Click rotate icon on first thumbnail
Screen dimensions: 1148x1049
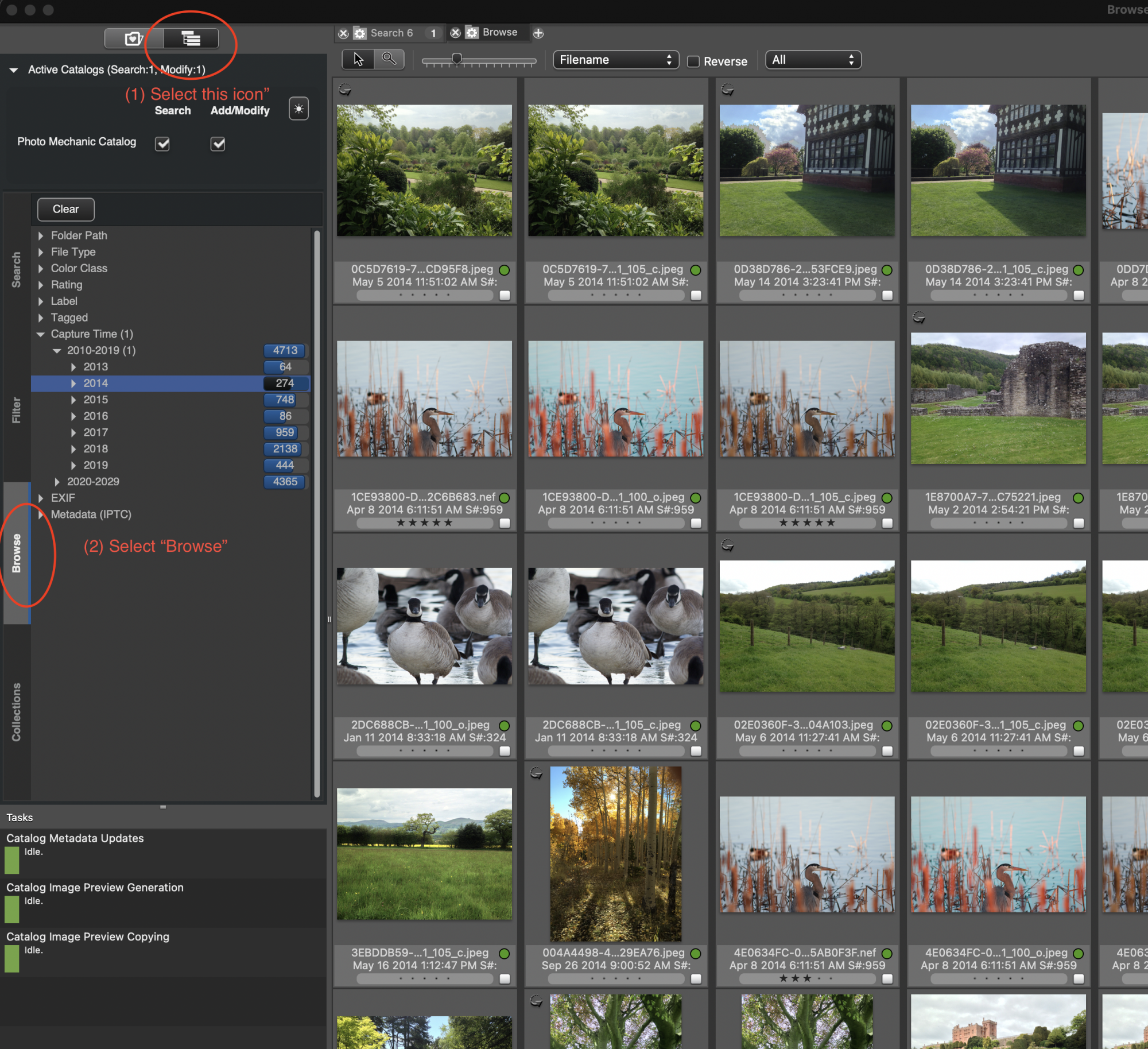click(345, 90)
